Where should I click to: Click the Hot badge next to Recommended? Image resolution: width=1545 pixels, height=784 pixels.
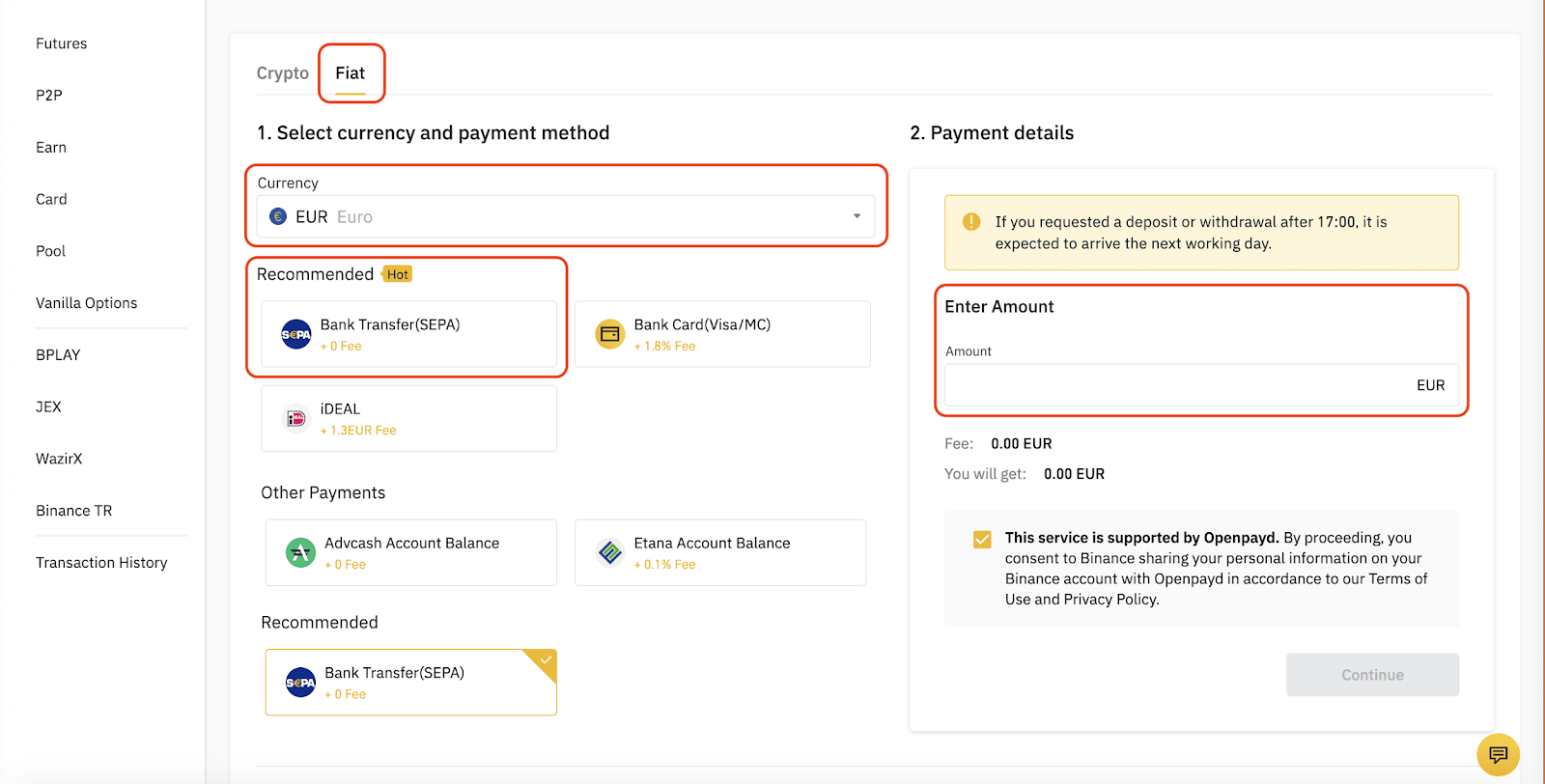[397, 274]
